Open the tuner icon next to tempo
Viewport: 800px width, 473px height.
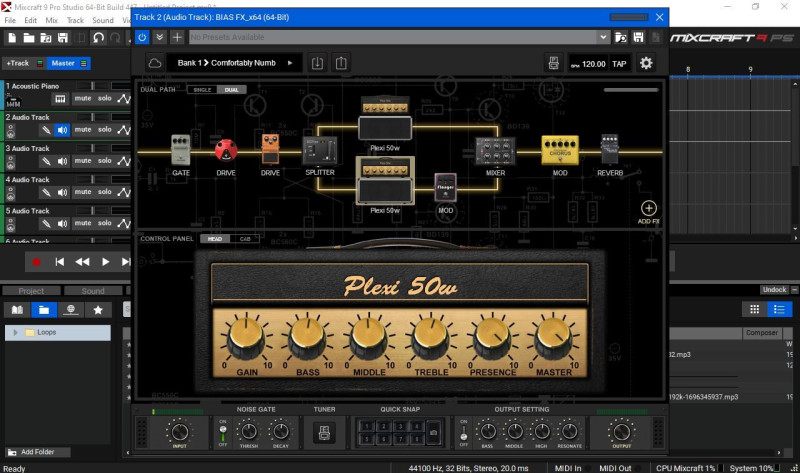[x=554, y=63]
